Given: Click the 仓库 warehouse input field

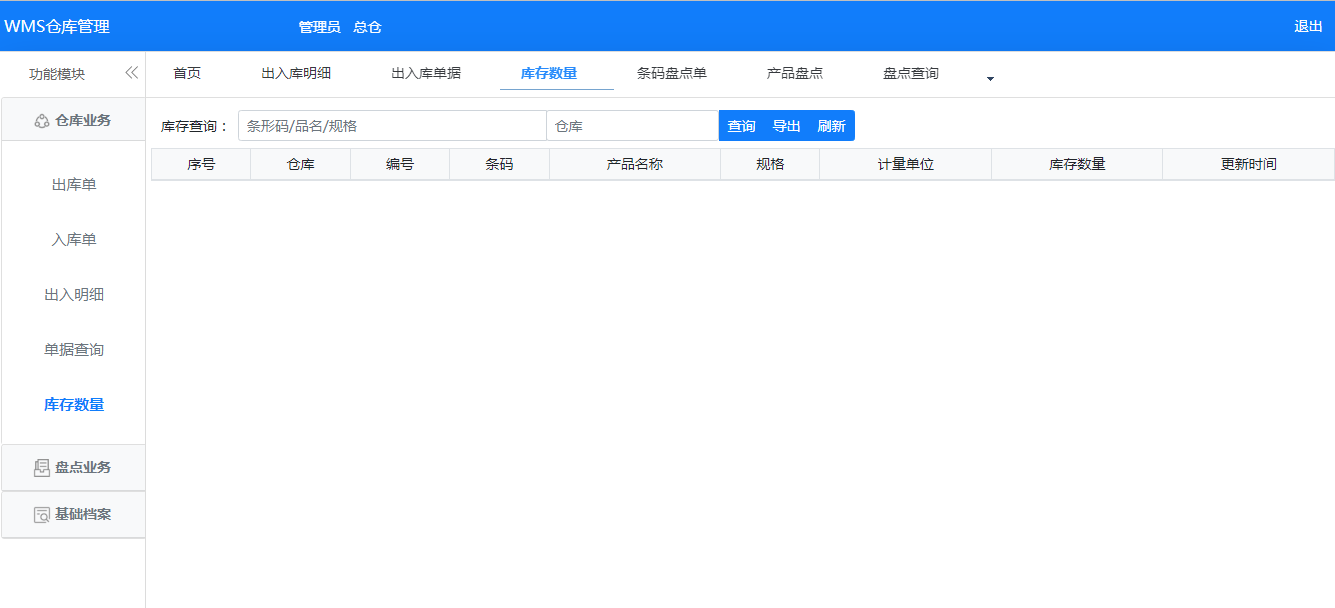Looking at the screenshot, I should (x=632, y=126).
